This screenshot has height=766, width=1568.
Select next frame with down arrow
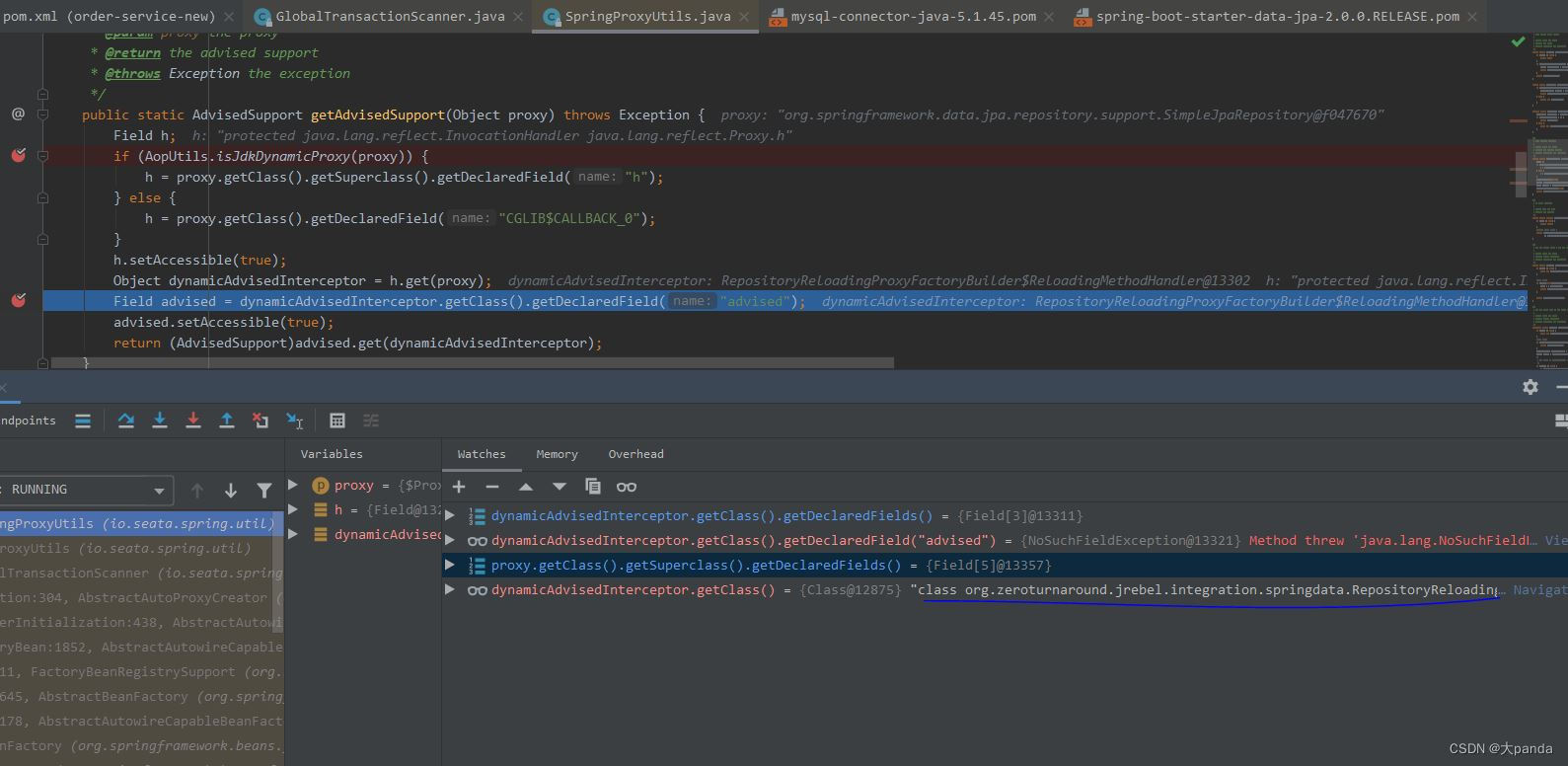point(230,490)
